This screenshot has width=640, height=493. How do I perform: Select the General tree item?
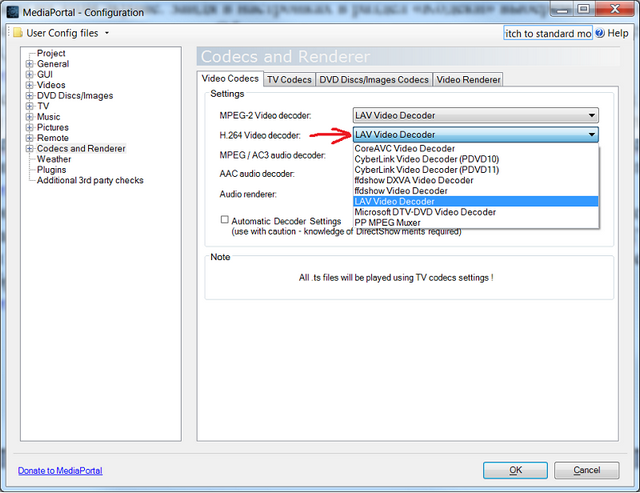(x=53, y=64)
